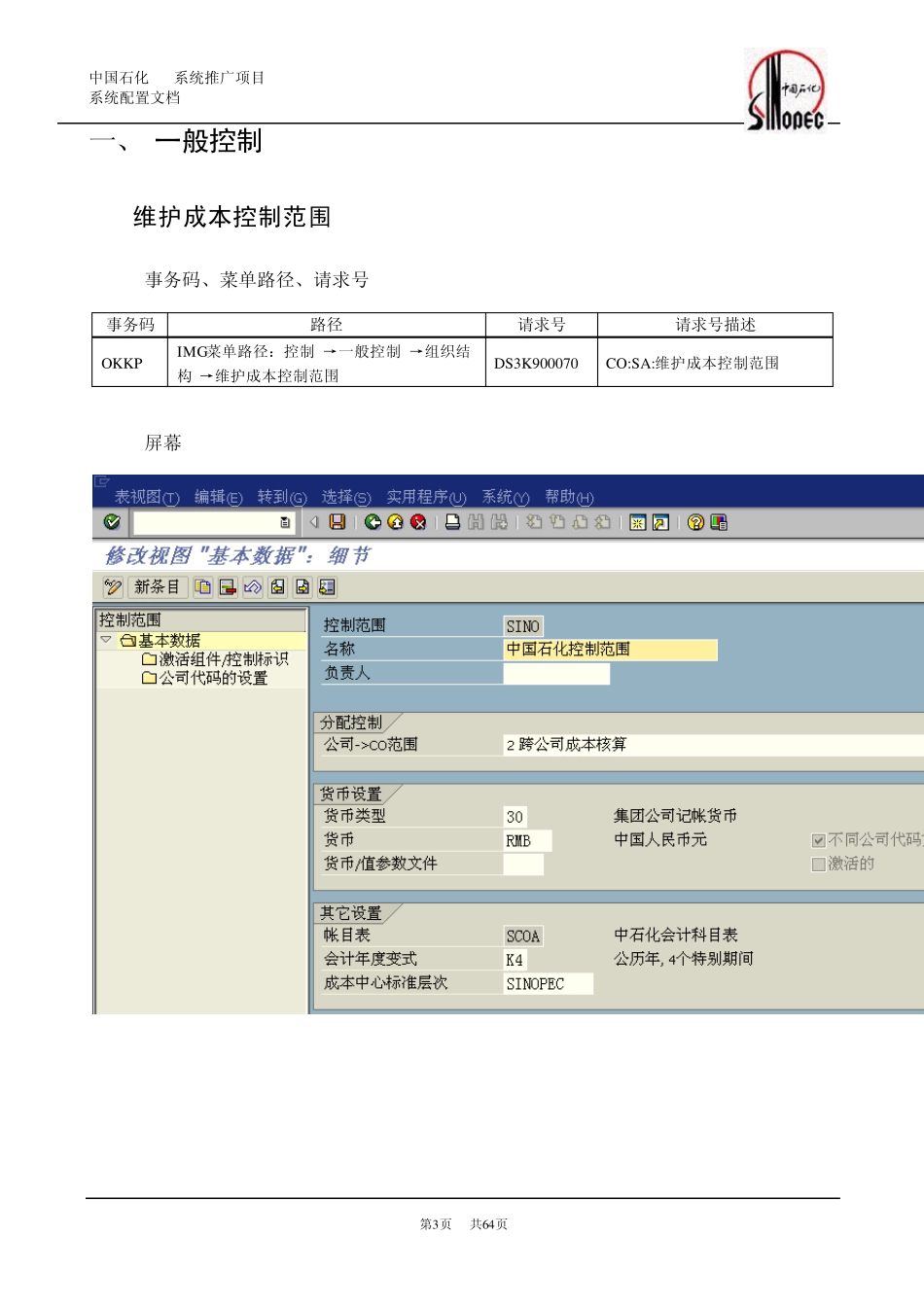Click the 会计年度变式 value K4
The width and height of the screenshot is (924, 1307).
click(515, 960)
